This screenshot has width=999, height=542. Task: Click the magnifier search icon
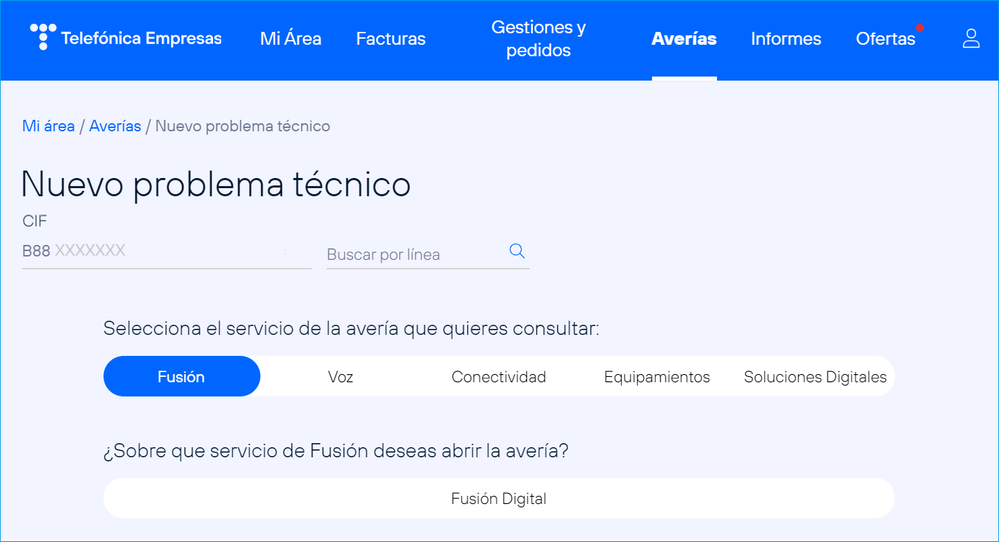click(517, 251)
